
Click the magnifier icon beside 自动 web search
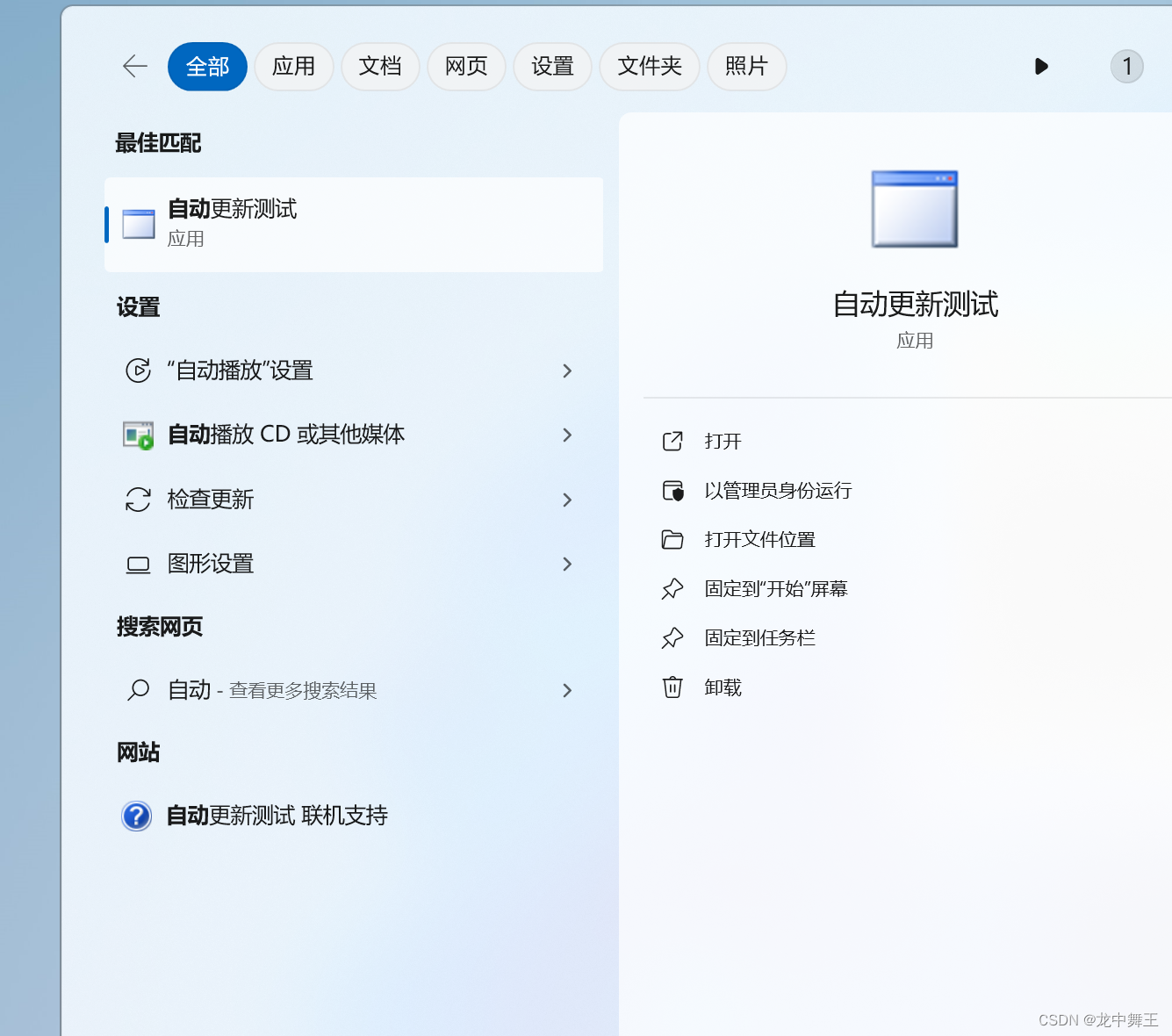(138, 690)
